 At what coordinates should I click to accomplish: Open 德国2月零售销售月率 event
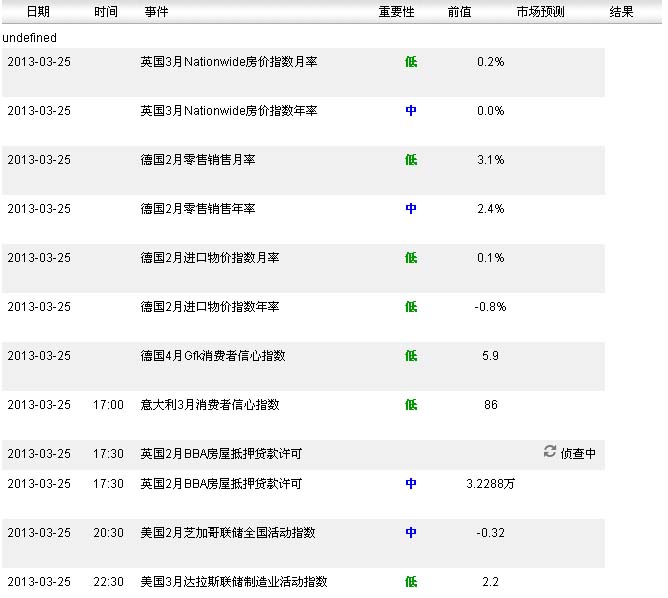[x=198, y=160]
